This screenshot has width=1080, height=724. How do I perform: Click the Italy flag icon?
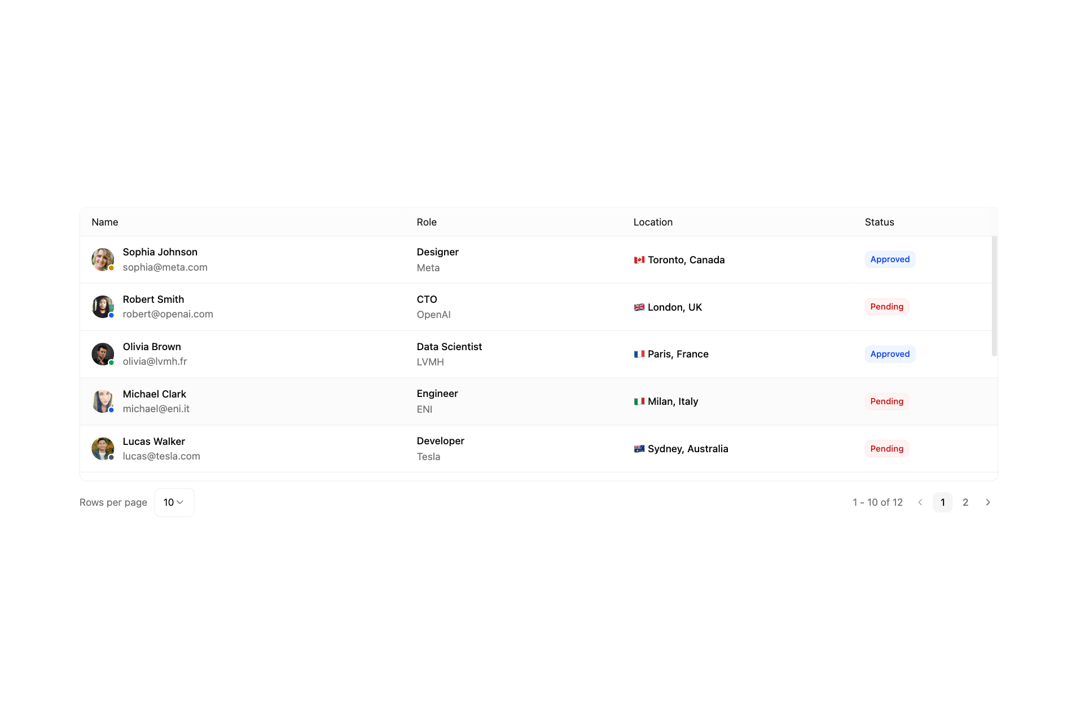(x=639, y=401)
